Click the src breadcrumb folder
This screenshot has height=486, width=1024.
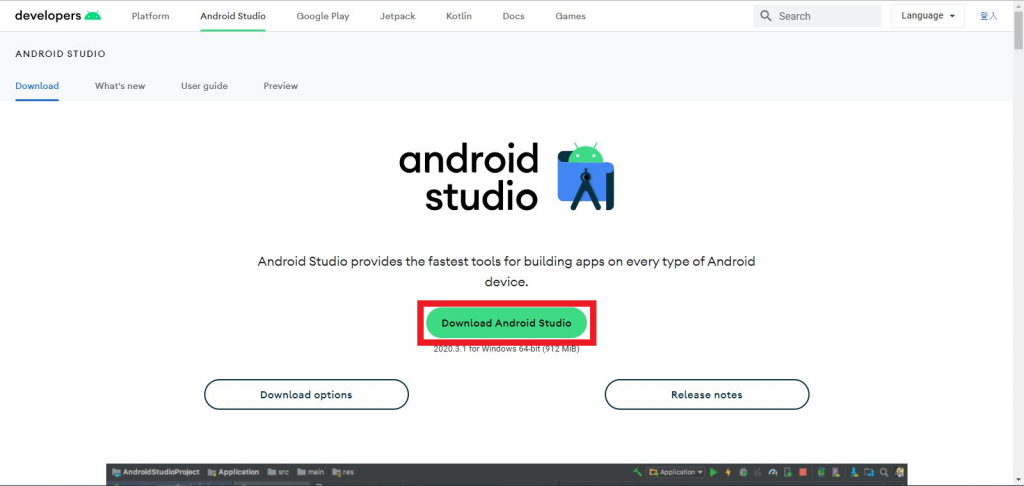tap(278, 472)
